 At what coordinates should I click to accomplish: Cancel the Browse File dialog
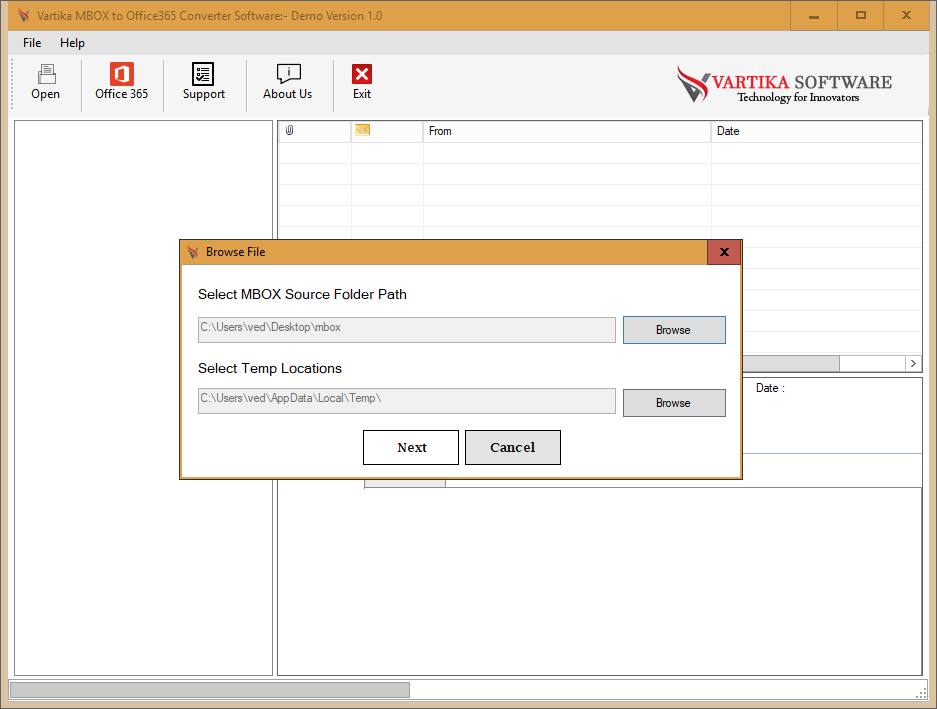click(513, 447)
